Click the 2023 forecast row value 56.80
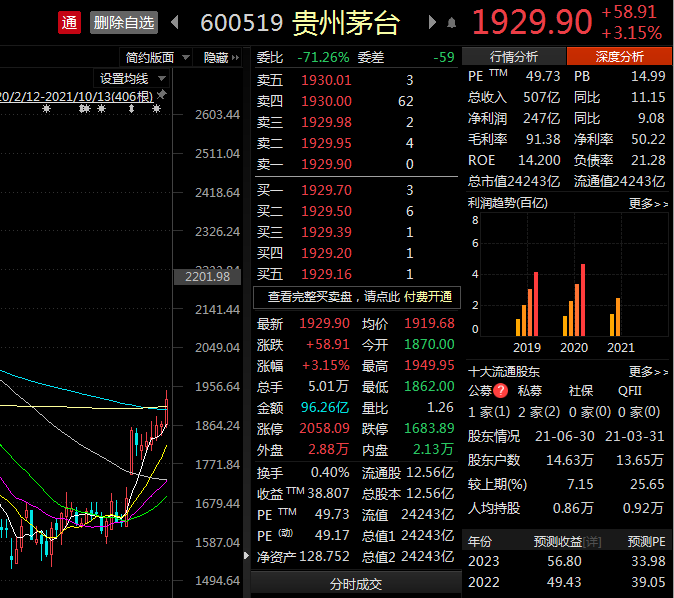The image size is (674, 598). (x=564, y=561)
